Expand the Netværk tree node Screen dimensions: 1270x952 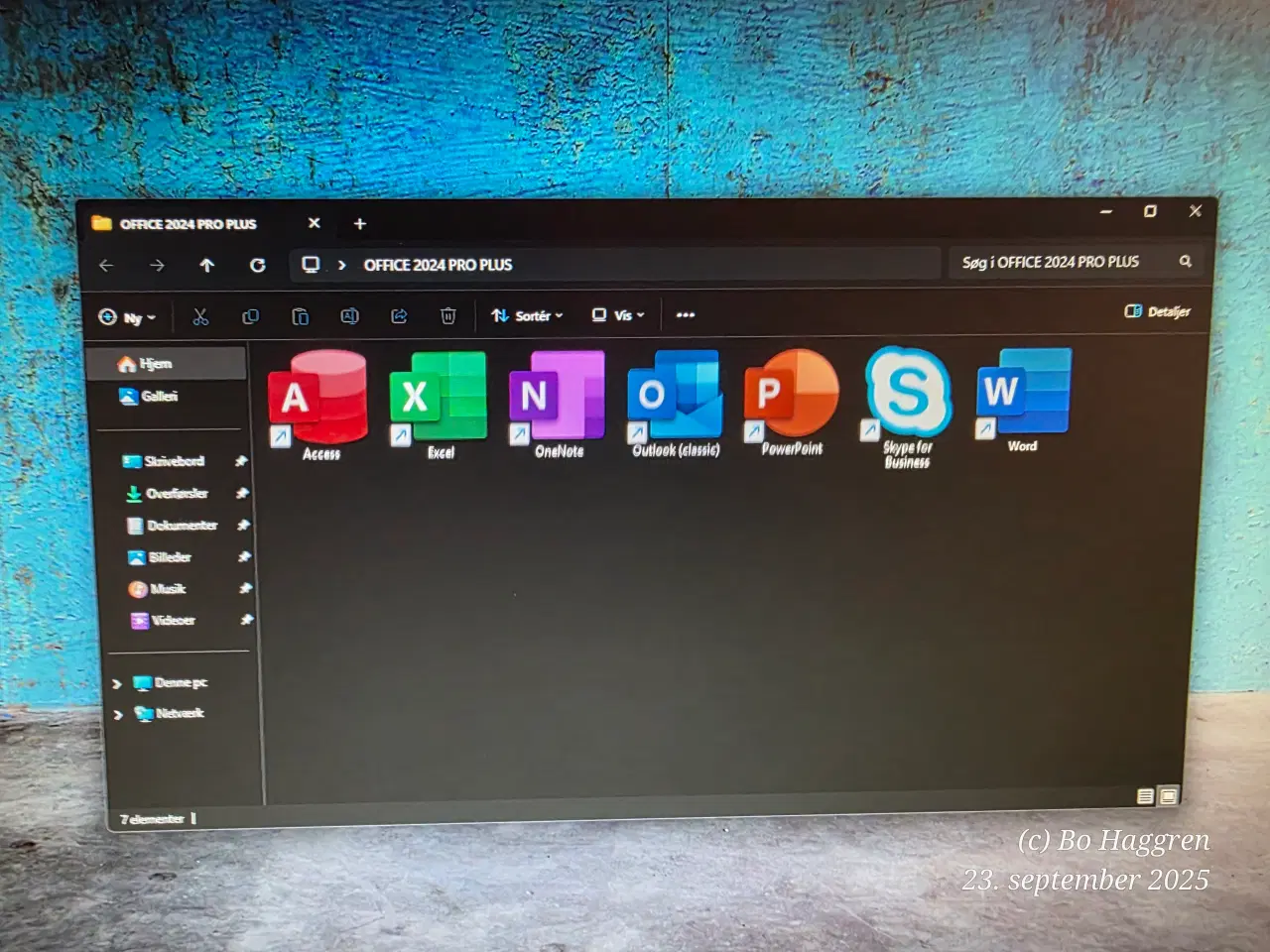tap(118, 715)
